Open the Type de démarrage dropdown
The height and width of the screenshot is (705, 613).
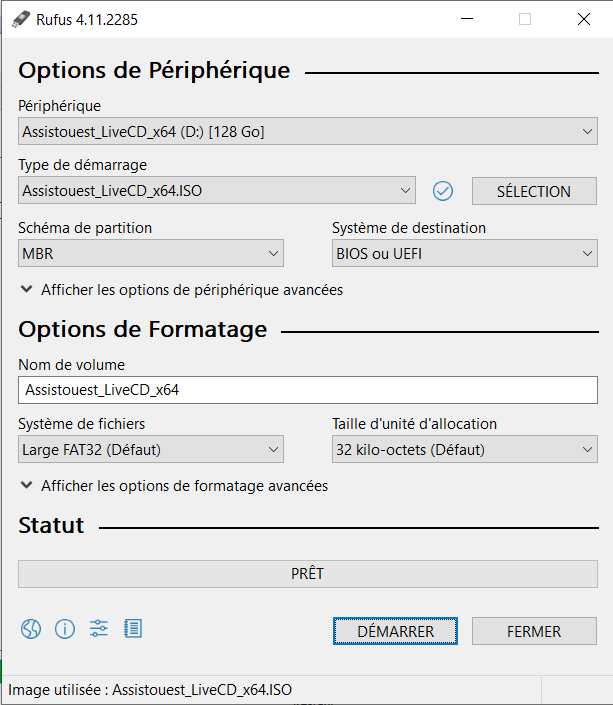point(217,191)
